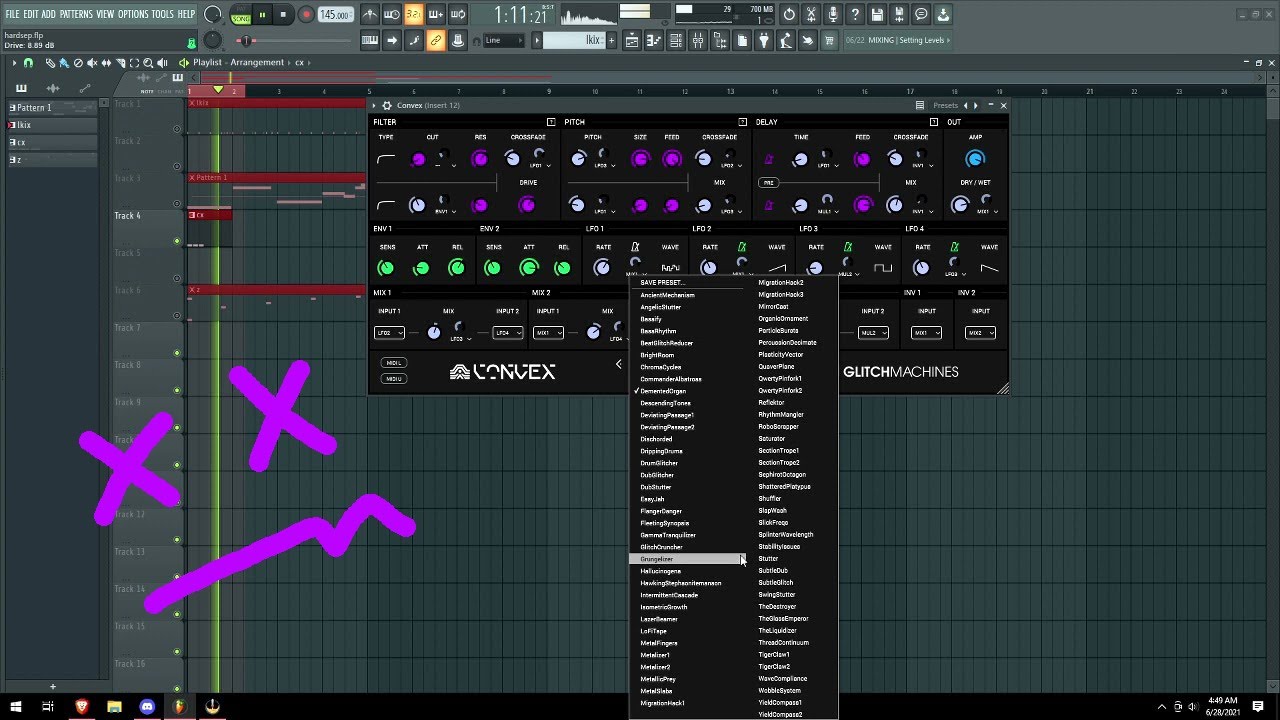Select the Hallucinogena preset
The height and width of the screenshot is (720, 1280).
[660, 571]
